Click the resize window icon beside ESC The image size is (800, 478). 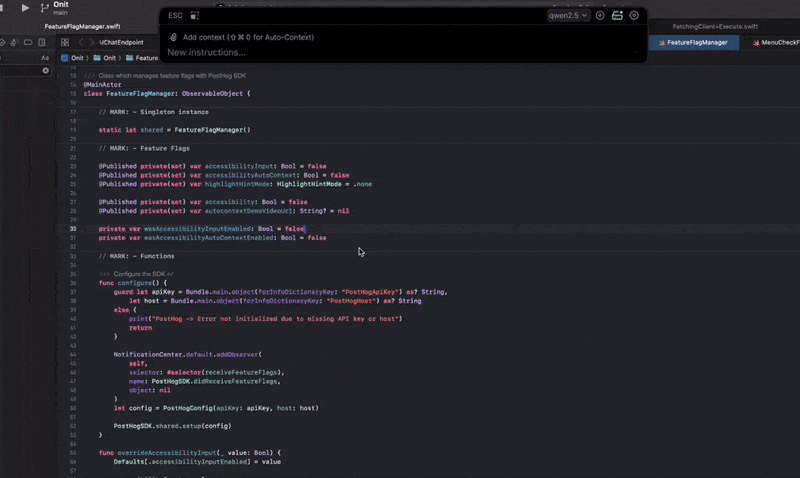(194, 15)
